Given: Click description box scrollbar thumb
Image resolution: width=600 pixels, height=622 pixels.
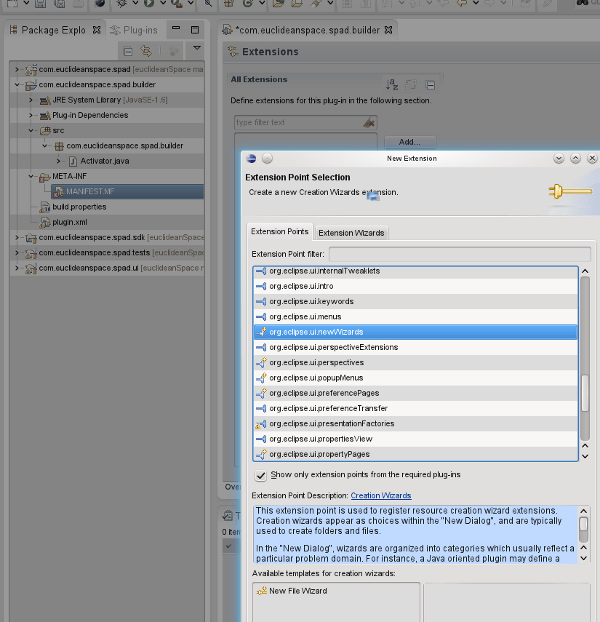Looking at the screenshot, I should click(583, 524).
